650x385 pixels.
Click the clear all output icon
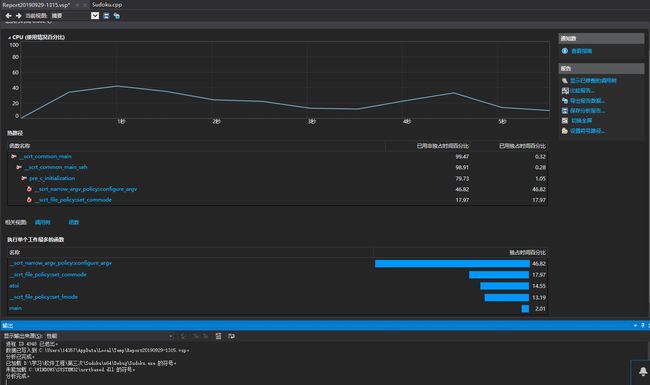click(x=218, y=336)
